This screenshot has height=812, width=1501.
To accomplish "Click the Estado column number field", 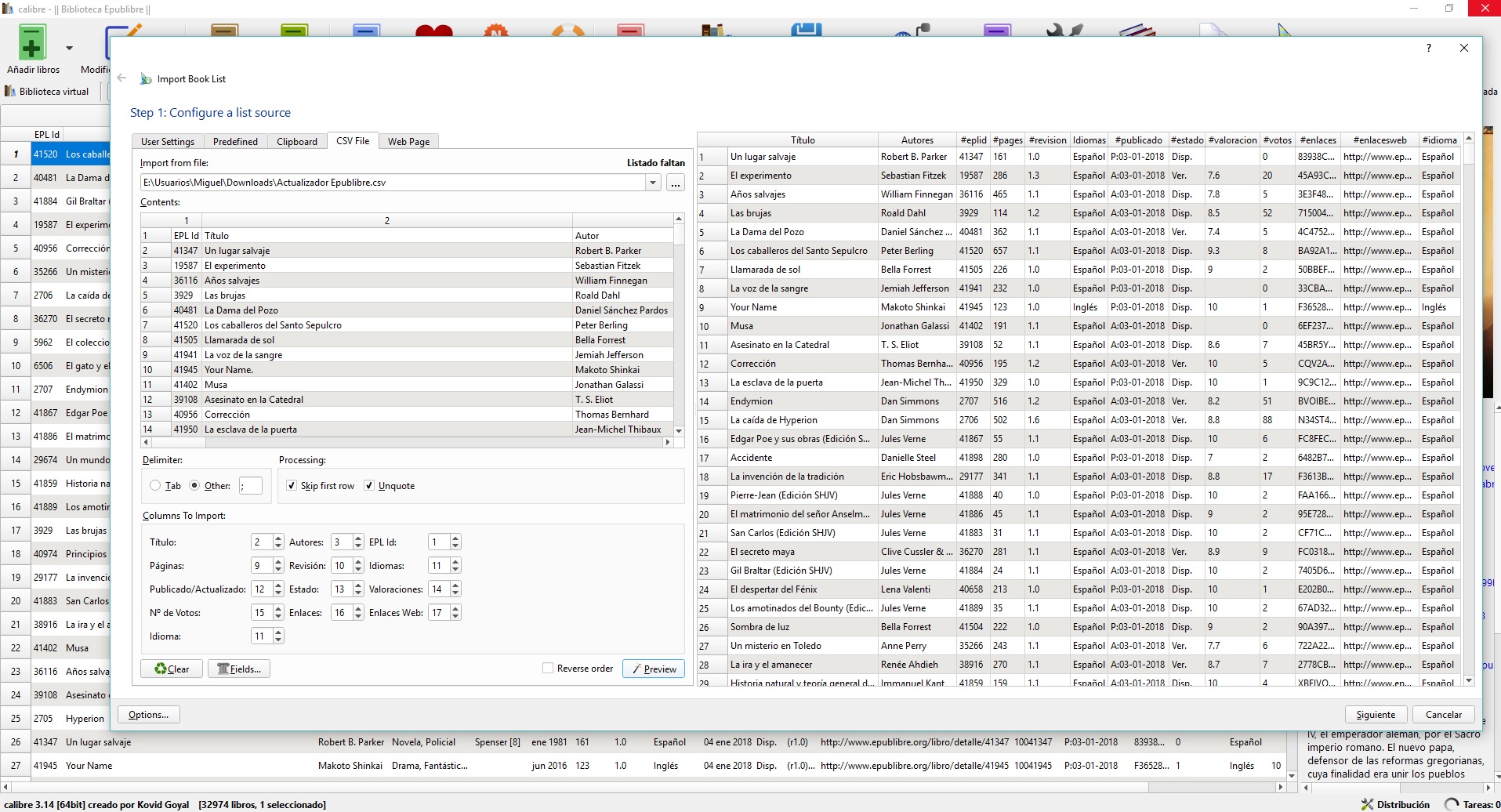I will (342, 589).
